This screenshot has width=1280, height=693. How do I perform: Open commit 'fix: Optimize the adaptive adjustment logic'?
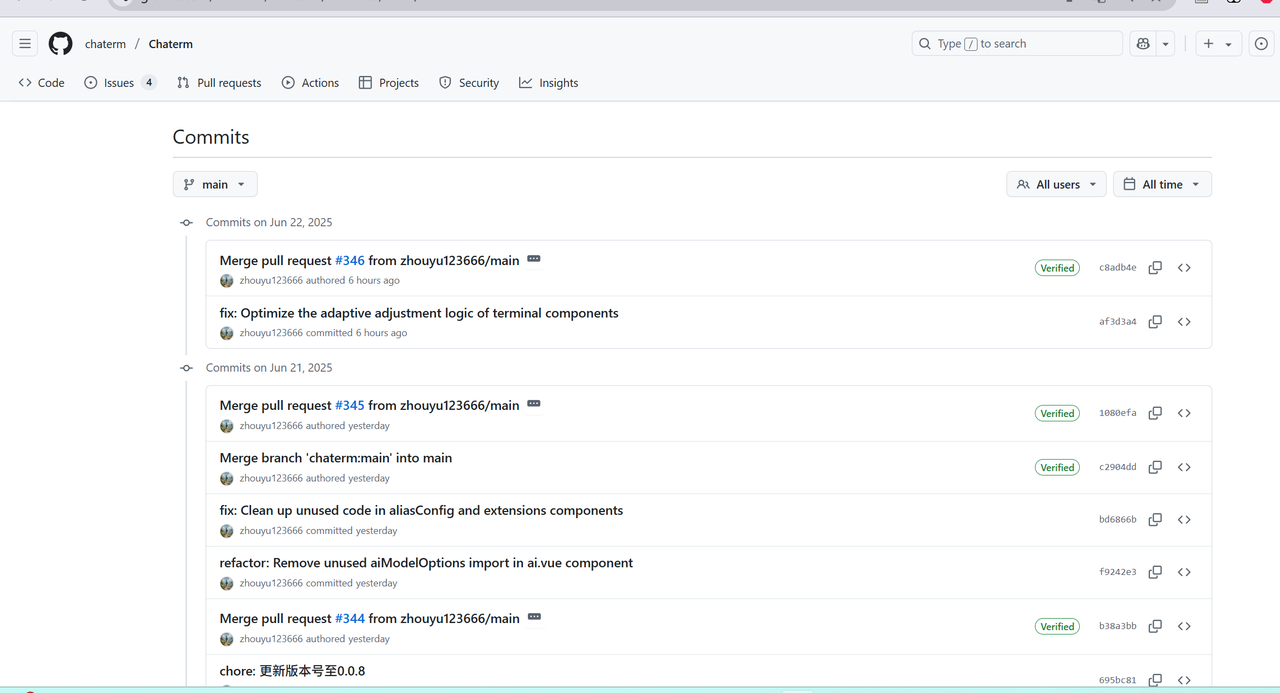click(x=419, y=313)
